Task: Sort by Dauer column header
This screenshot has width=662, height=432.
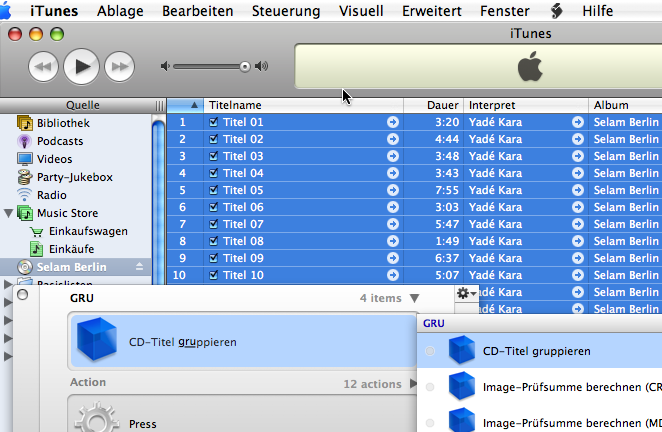Action: click(x=434, y=105)
